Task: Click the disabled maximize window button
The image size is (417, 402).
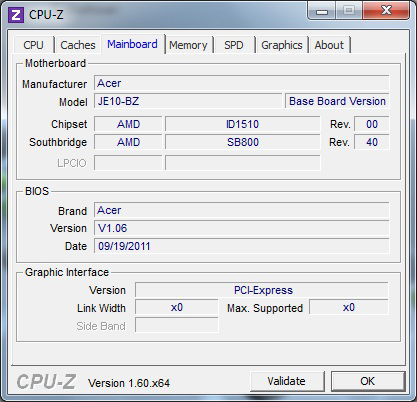Action: coord(349,11)
